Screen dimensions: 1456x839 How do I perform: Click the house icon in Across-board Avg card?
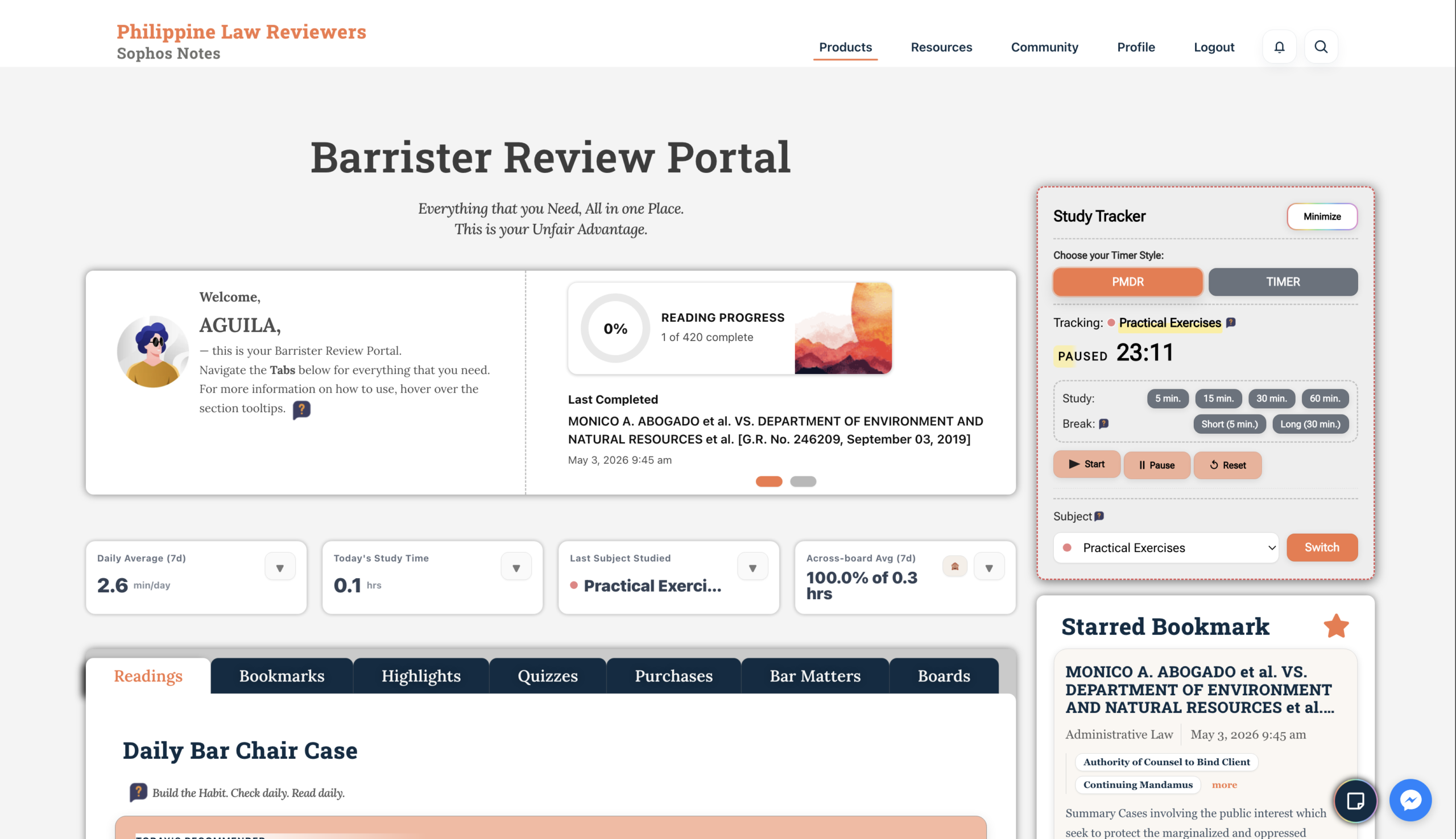point(954,567)
